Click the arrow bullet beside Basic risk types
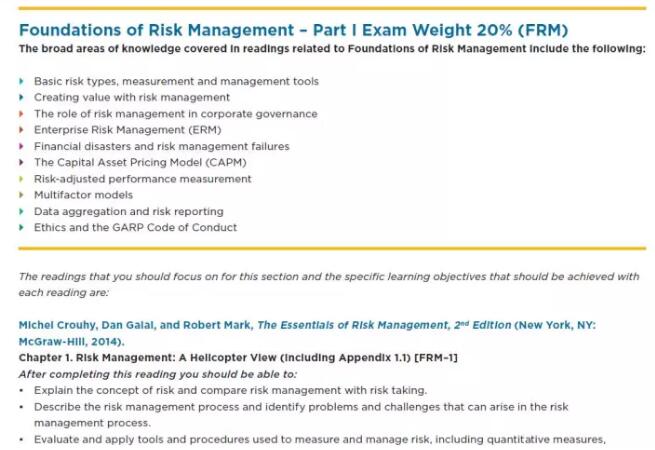The width and height of the screenshot is (655, 450). pos(22,81)
